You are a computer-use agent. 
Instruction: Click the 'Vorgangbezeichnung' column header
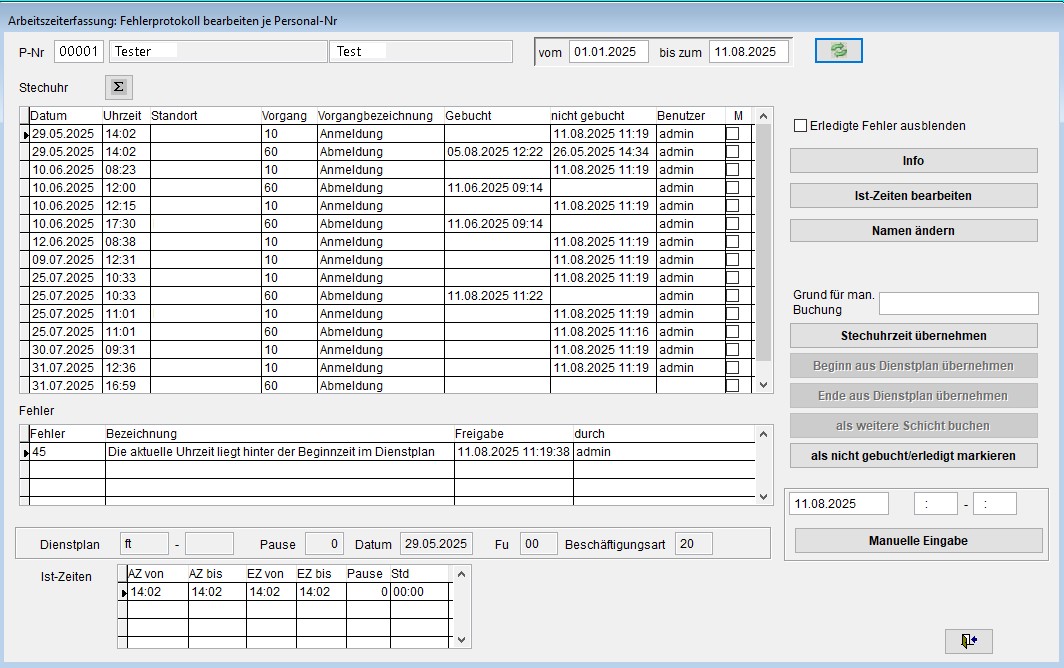[x=380, y=116]
